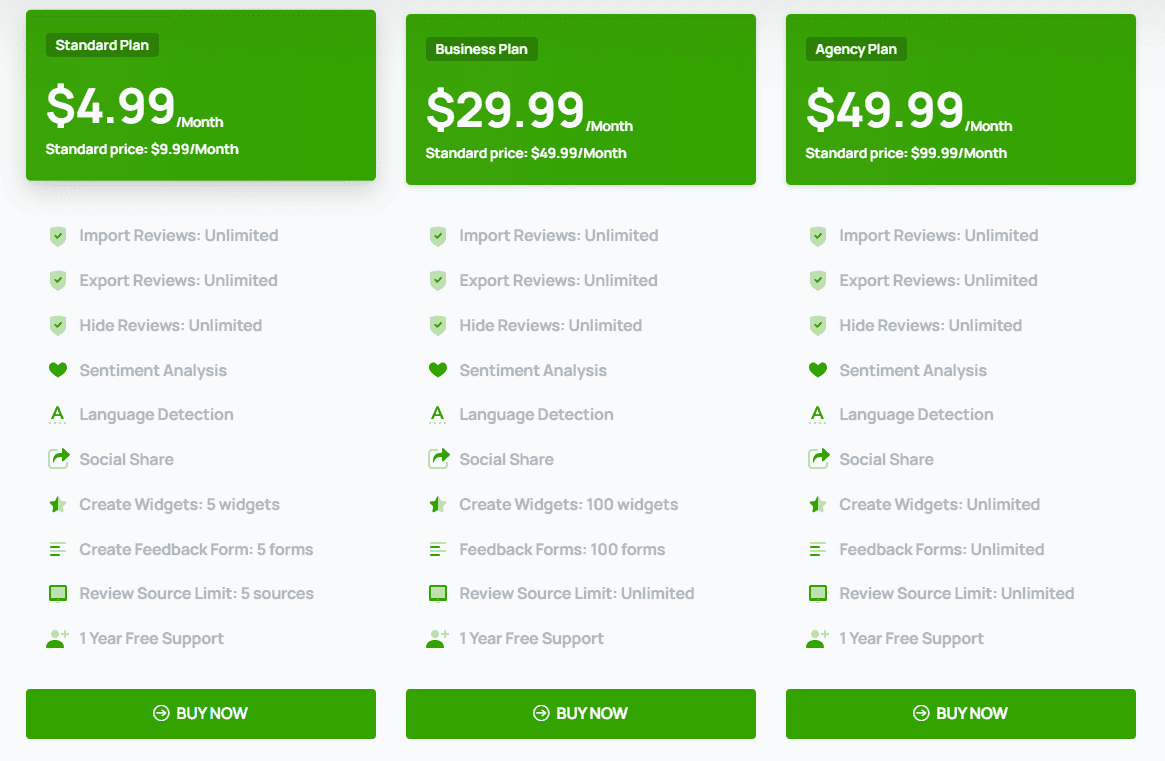Click the Create Widgets star icon under Standard Plan
1165x761 pixels.
[x=58, y=503]
